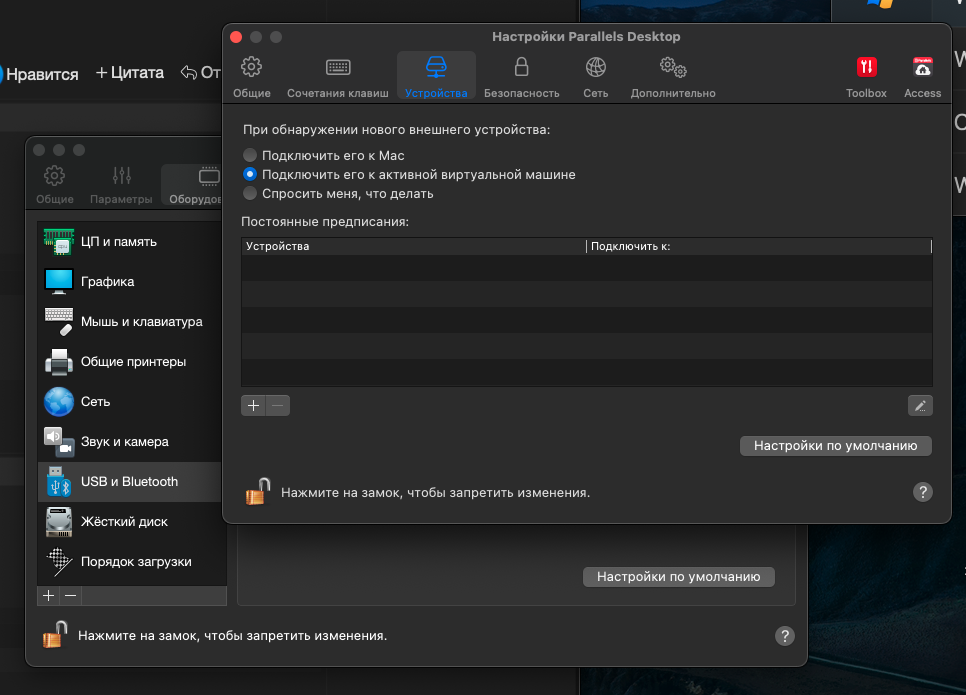
Task: Click the pencil edit button below table
Action: pos(919,405)
